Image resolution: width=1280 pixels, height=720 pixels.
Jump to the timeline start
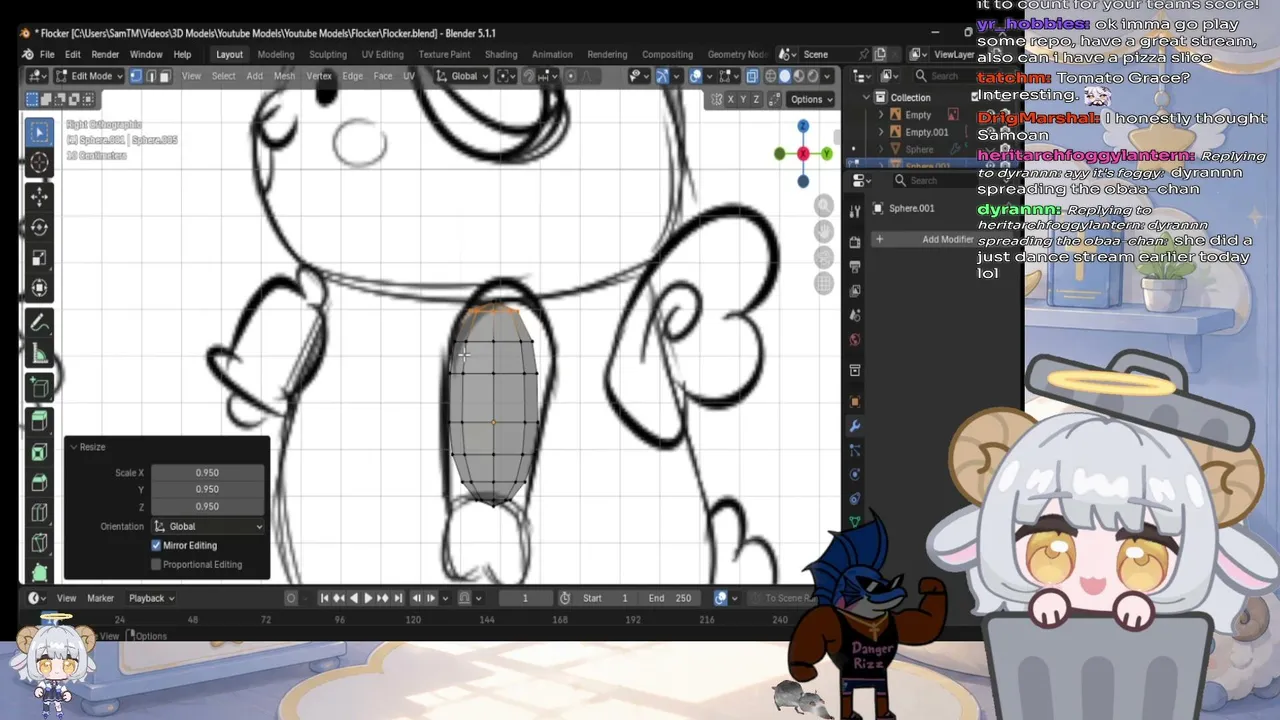coord(324,598)
